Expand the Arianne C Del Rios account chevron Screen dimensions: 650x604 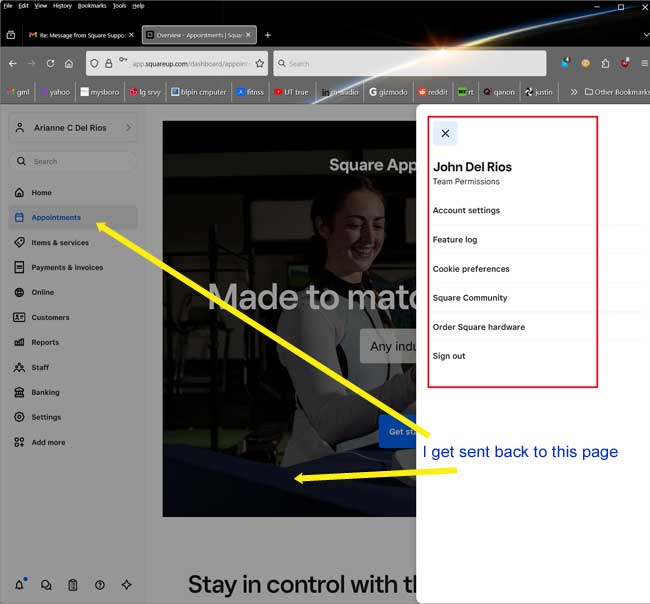[x=129, y=128]
